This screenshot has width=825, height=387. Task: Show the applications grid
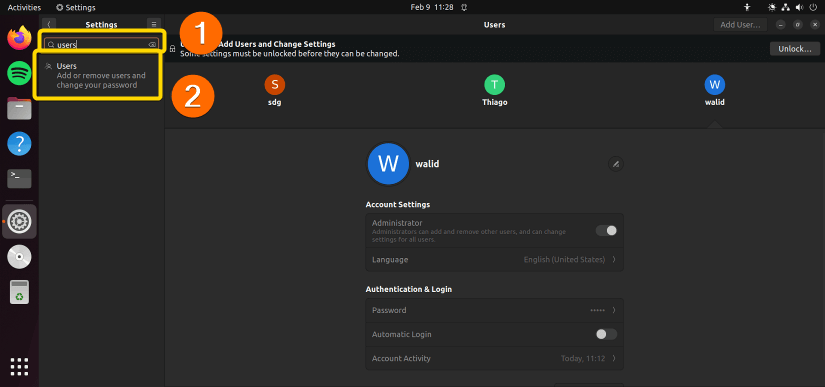19,366
